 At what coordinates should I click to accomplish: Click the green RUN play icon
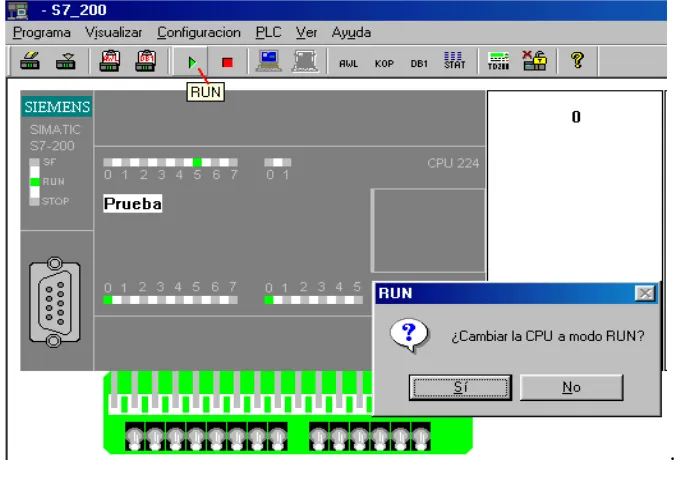(x=192, y=62)
